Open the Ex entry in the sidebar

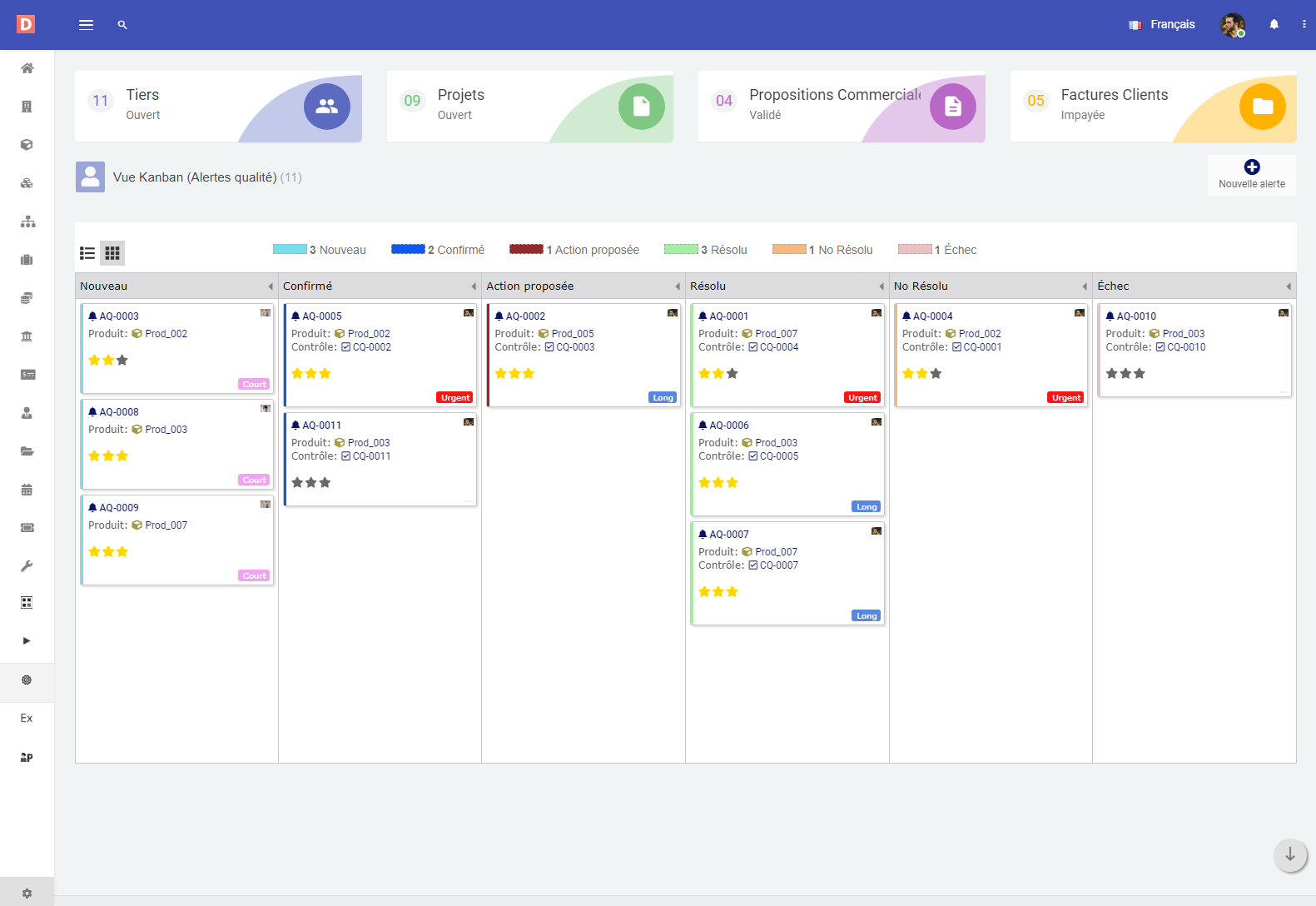(27, 719)
